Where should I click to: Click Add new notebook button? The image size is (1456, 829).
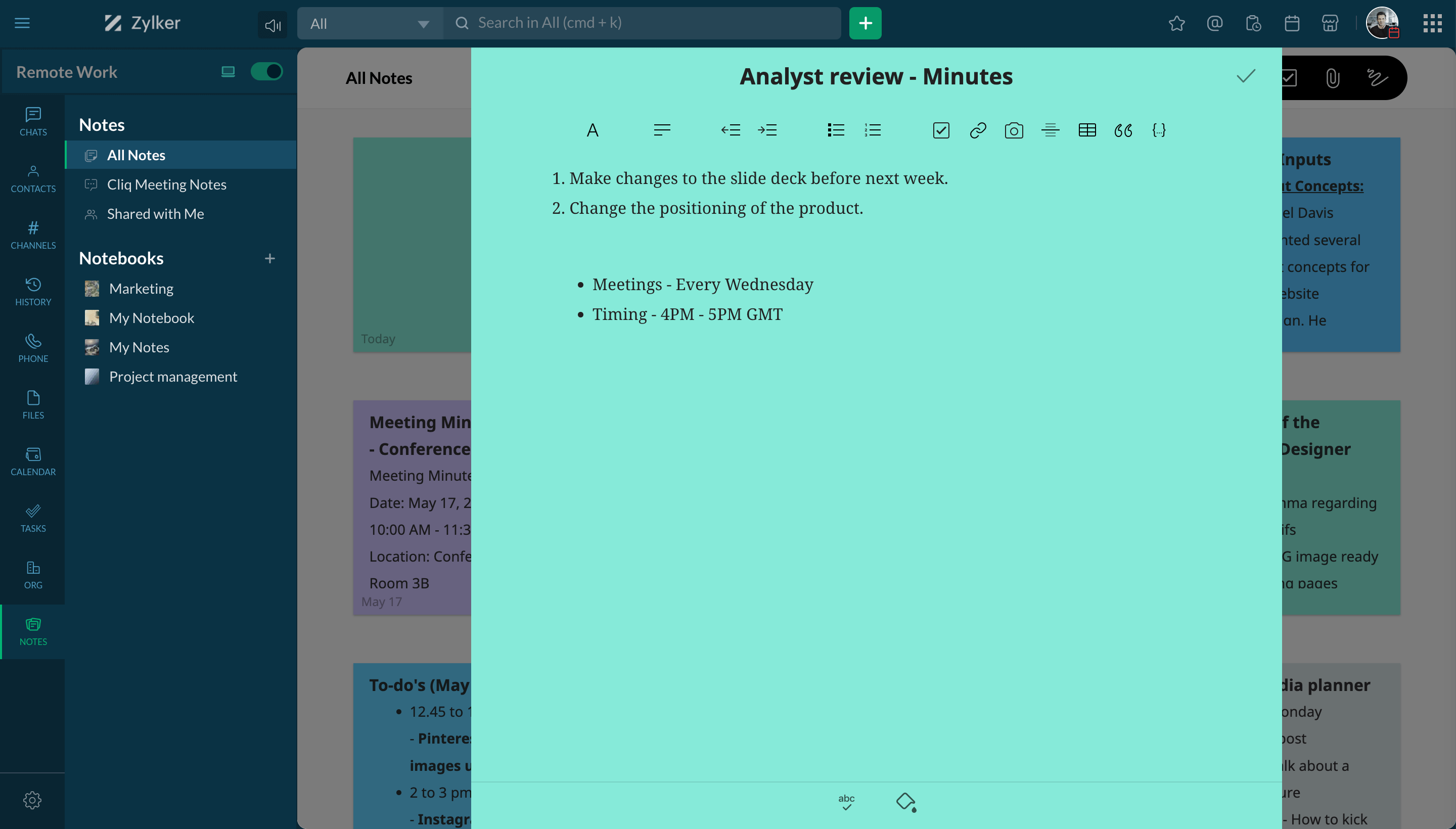270,258
